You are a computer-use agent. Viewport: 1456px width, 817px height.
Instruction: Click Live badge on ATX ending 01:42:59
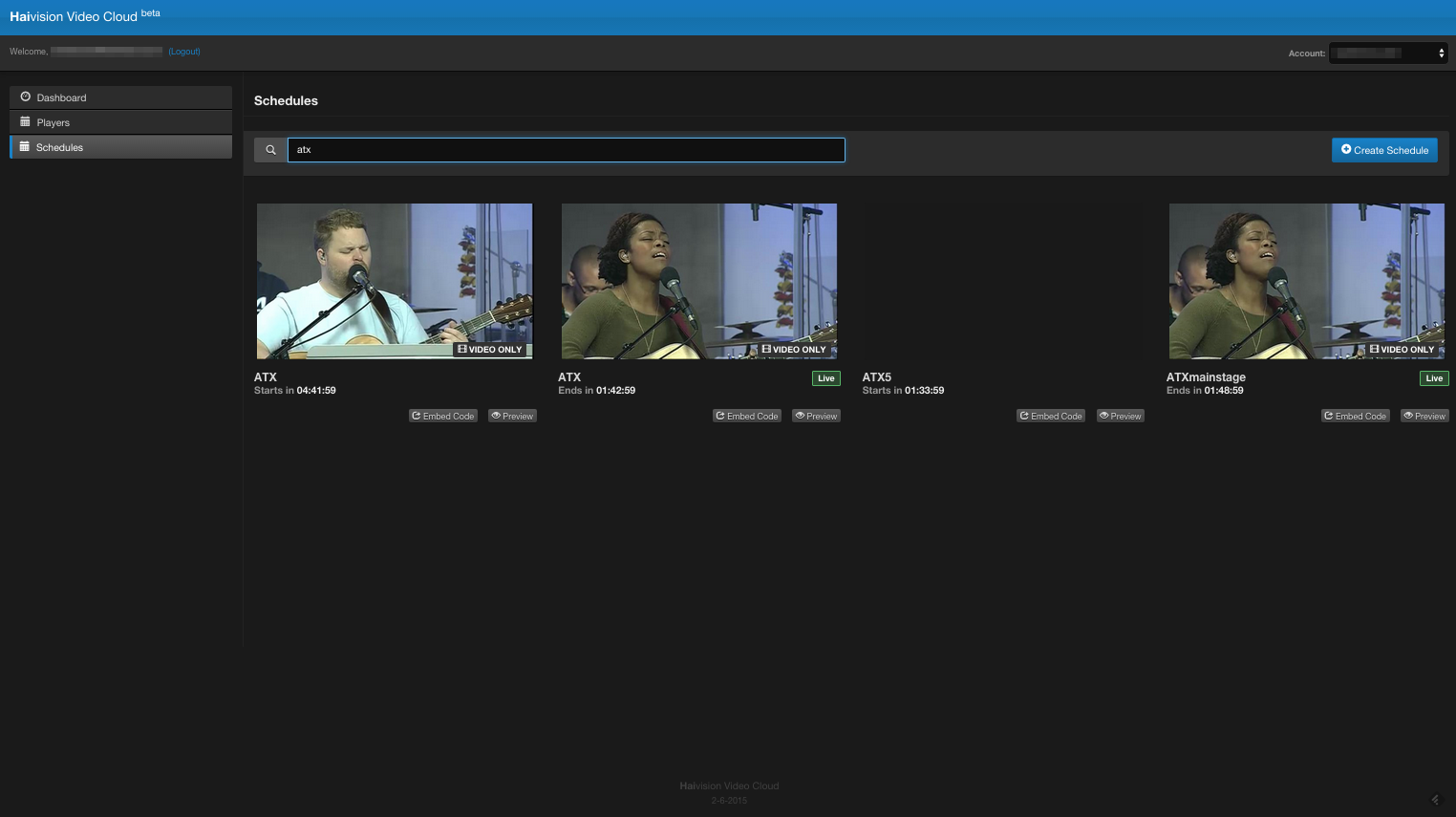pyautogui.click(x=826, y=378)
